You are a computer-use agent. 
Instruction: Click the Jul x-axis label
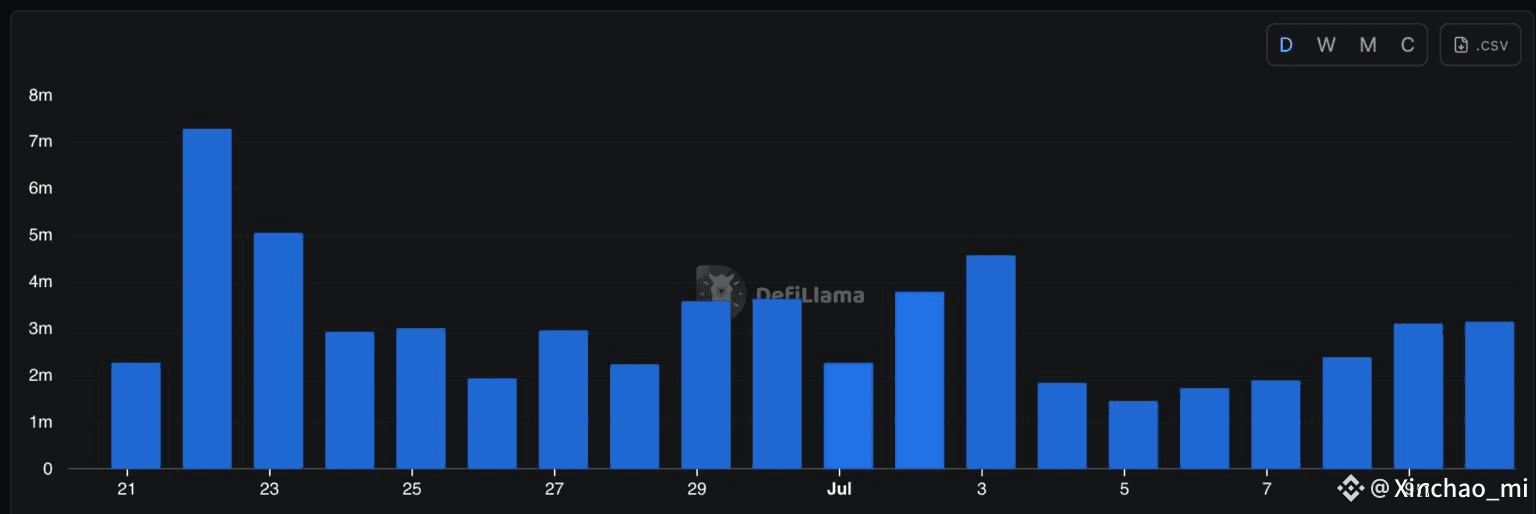839,489
